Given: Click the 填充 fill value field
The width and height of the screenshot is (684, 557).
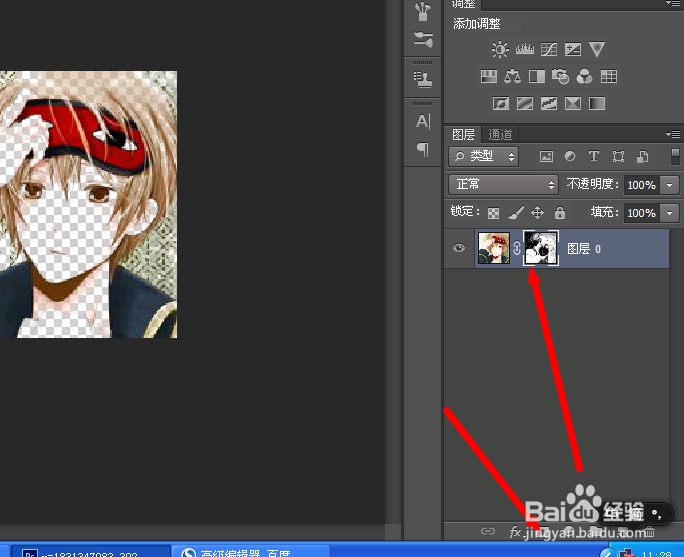Looking at the screenshot, I should (642, 213).
